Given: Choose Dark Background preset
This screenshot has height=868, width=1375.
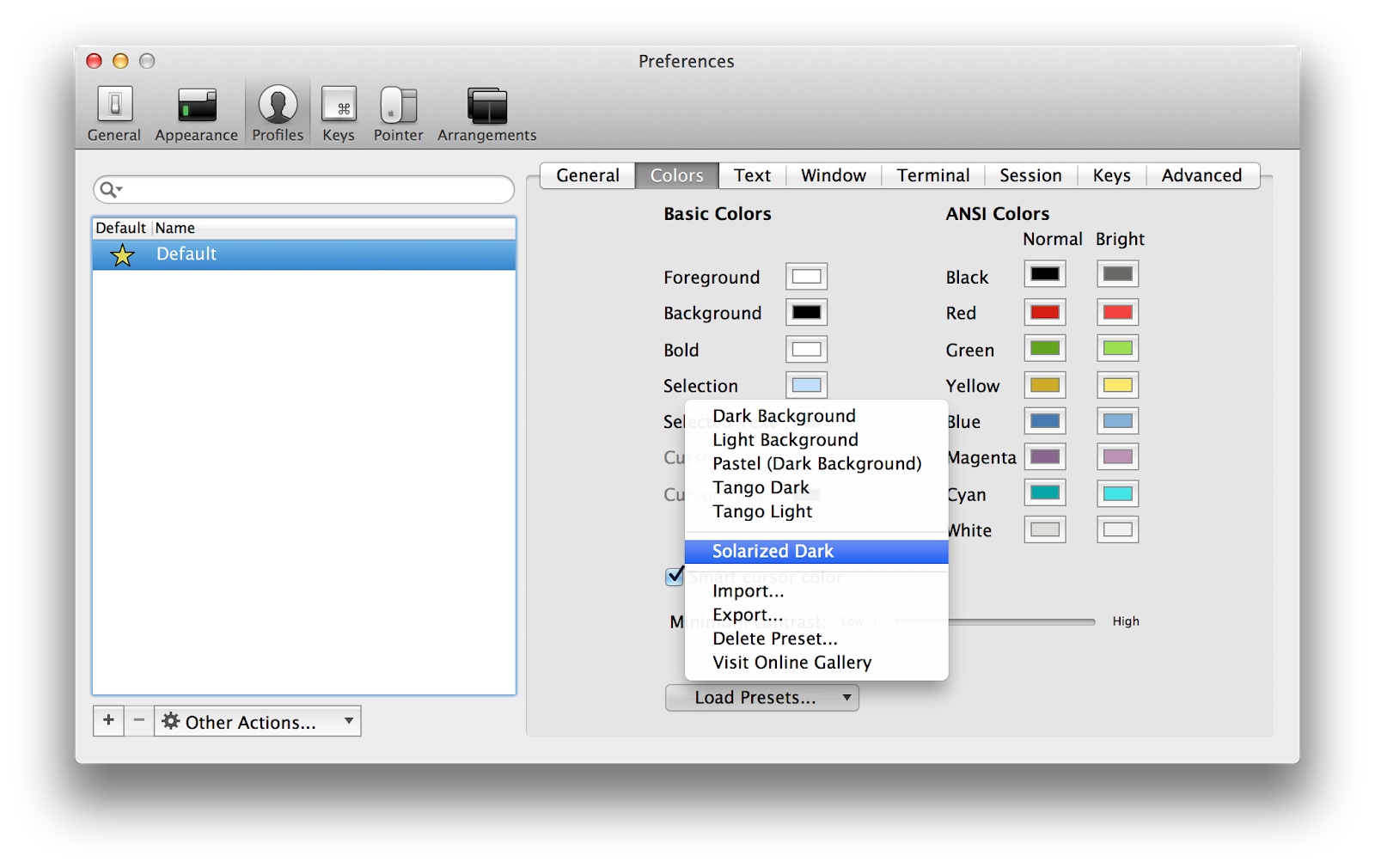Looking at the screenshot, I should click(816, 416).
